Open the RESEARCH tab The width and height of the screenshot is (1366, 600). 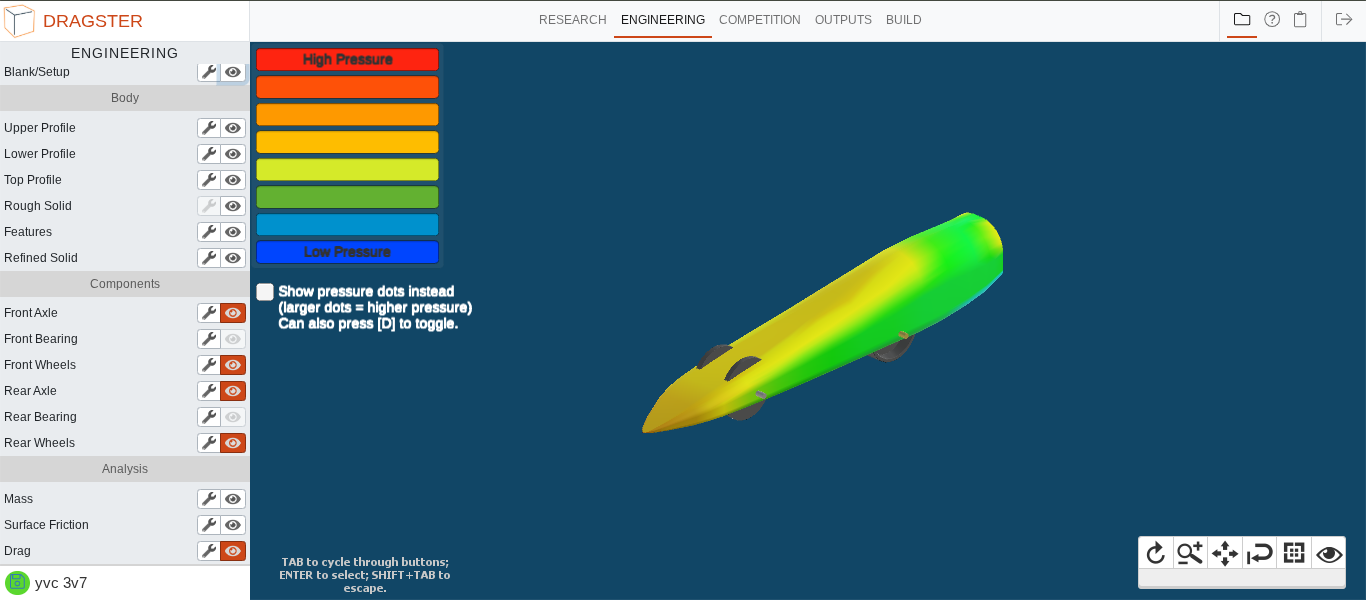tap(573, 20)
